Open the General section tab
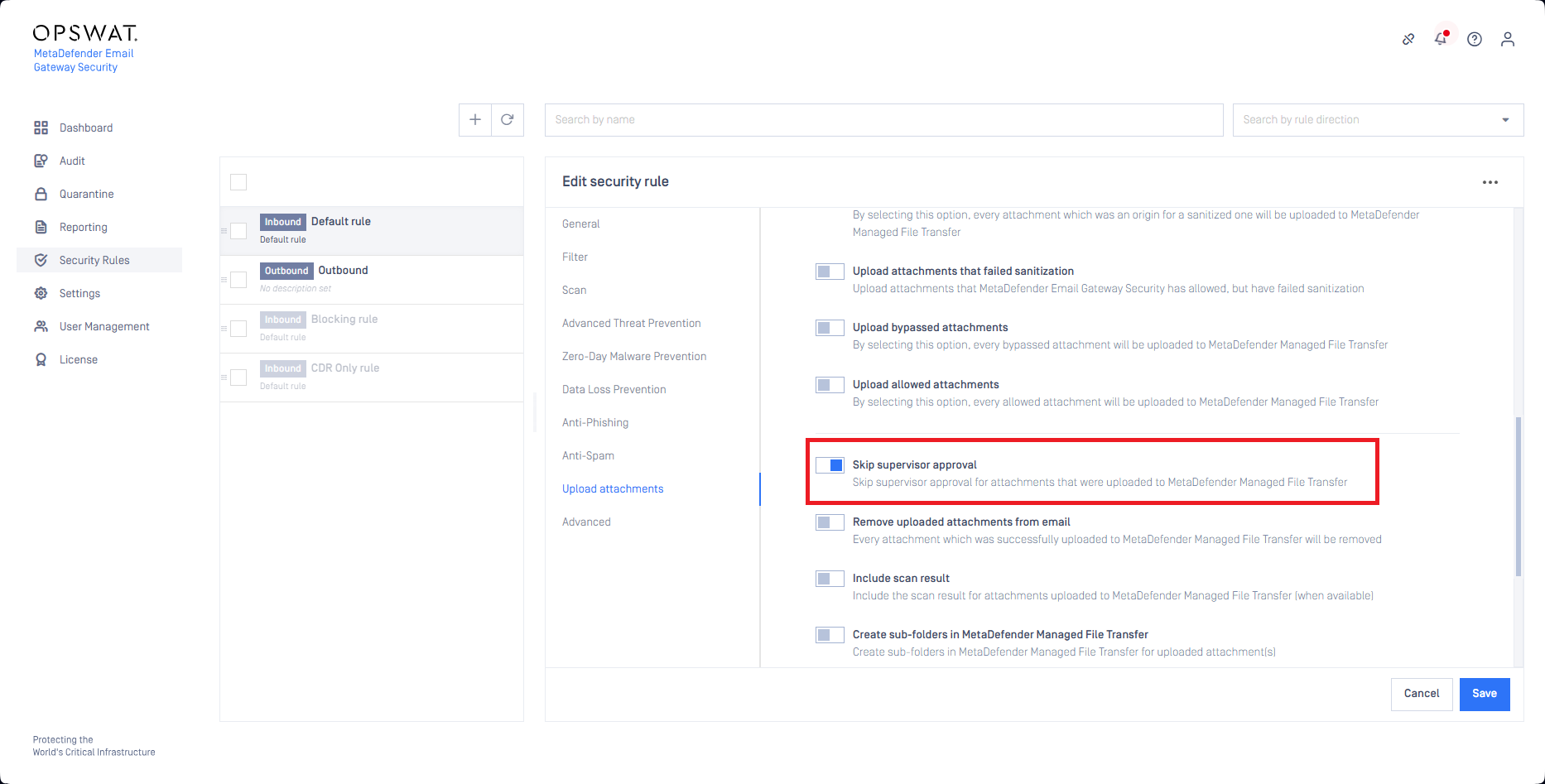The width and height of the screenshot is (1545, 784). coord(580,224)
